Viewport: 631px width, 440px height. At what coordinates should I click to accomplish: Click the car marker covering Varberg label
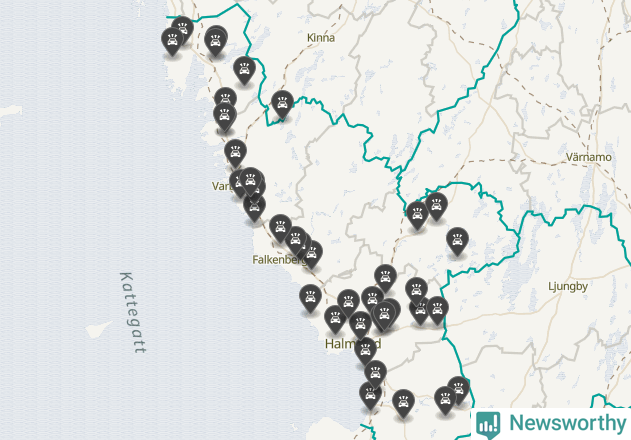(240, 184)
